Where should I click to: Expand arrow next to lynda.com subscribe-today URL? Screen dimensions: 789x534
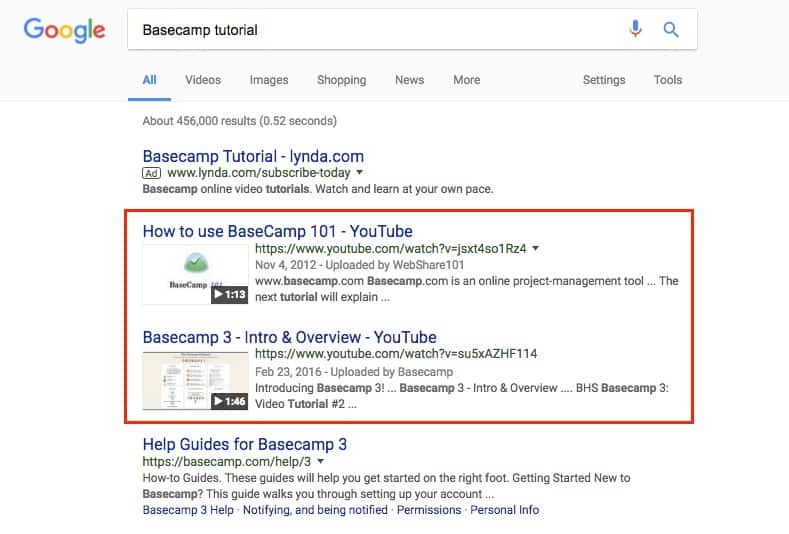point(360,173)
